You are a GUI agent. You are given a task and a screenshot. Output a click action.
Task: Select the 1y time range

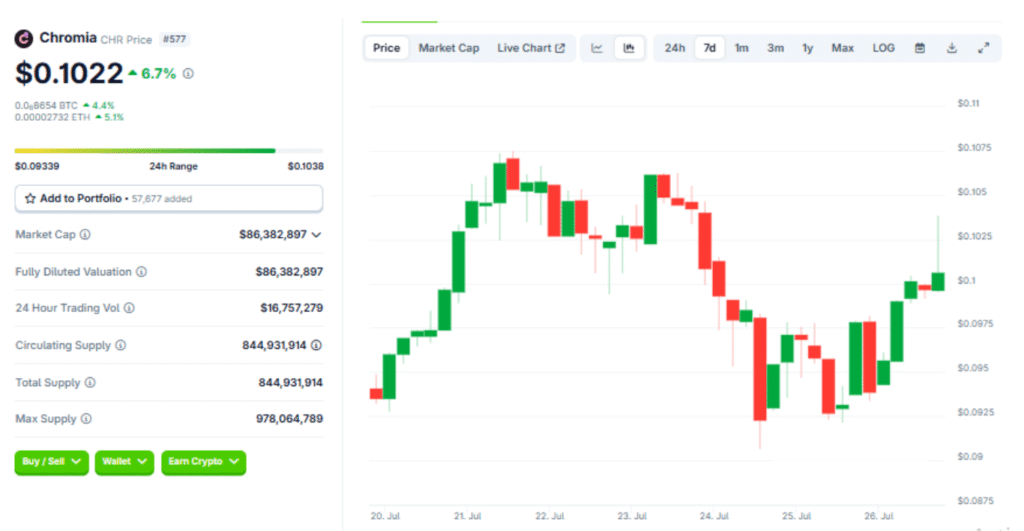point(807,48)
